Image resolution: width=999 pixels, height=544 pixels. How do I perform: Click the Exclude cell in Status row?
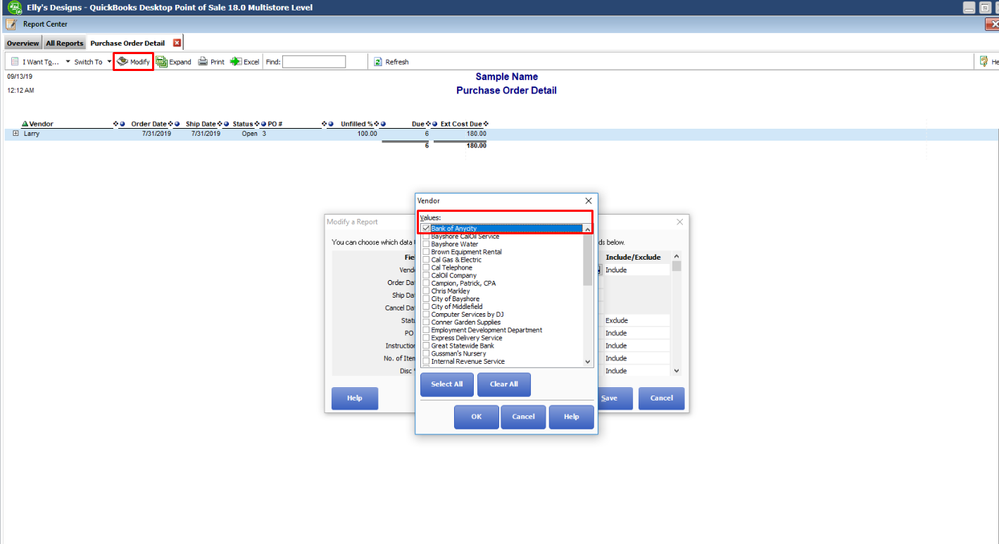pyautogui.click(x=635, y=320)
